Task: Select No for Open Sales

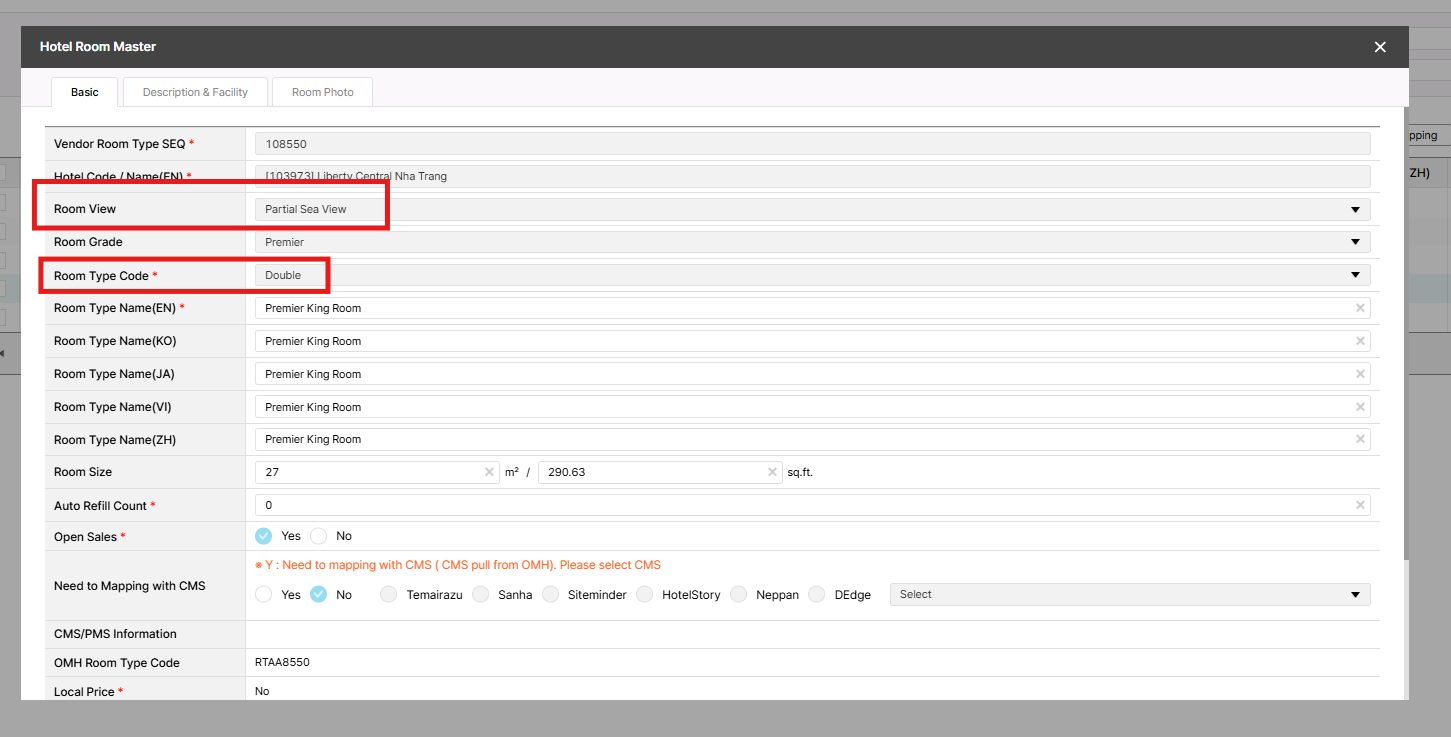Action: click(319, 536)
